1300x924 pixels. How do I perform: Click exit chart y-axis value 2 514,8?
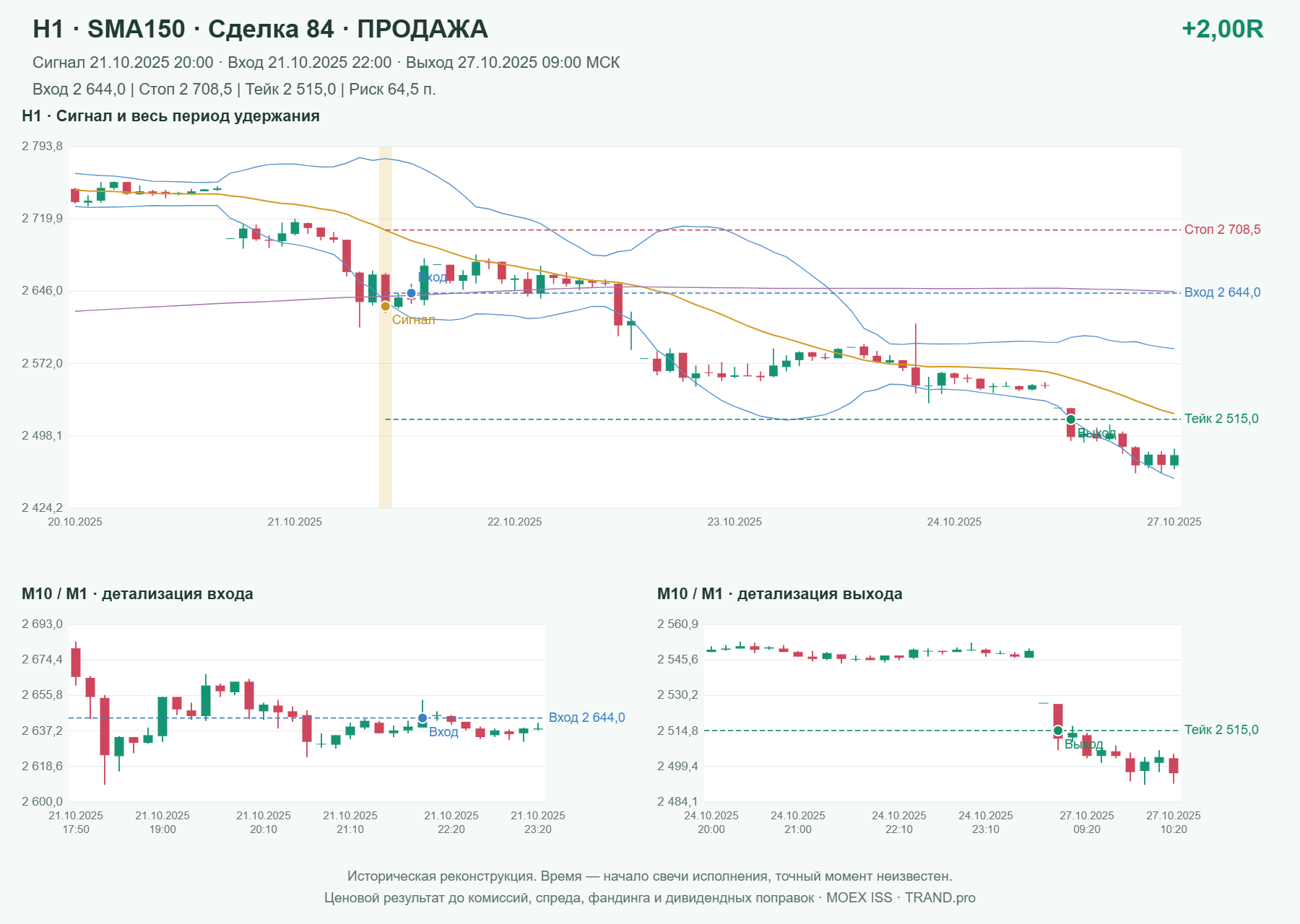[x=677, y=731]
